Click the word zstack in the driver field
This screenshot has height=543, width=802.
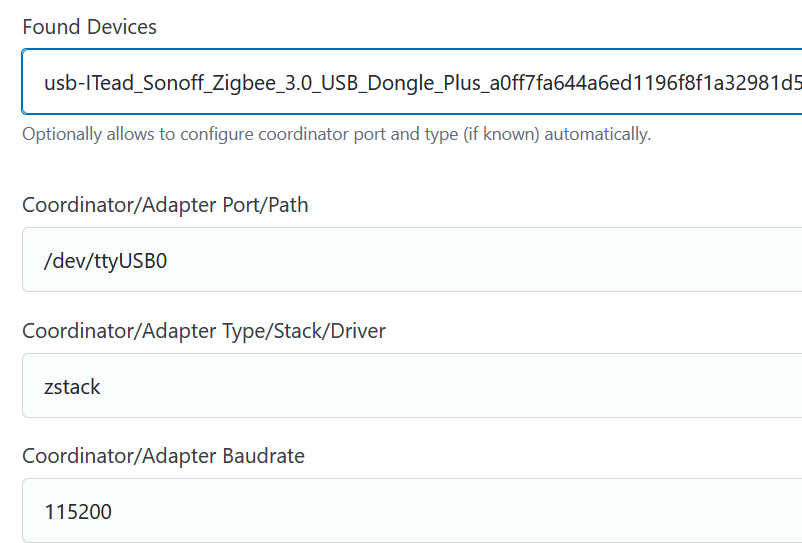tap(72, 386)
